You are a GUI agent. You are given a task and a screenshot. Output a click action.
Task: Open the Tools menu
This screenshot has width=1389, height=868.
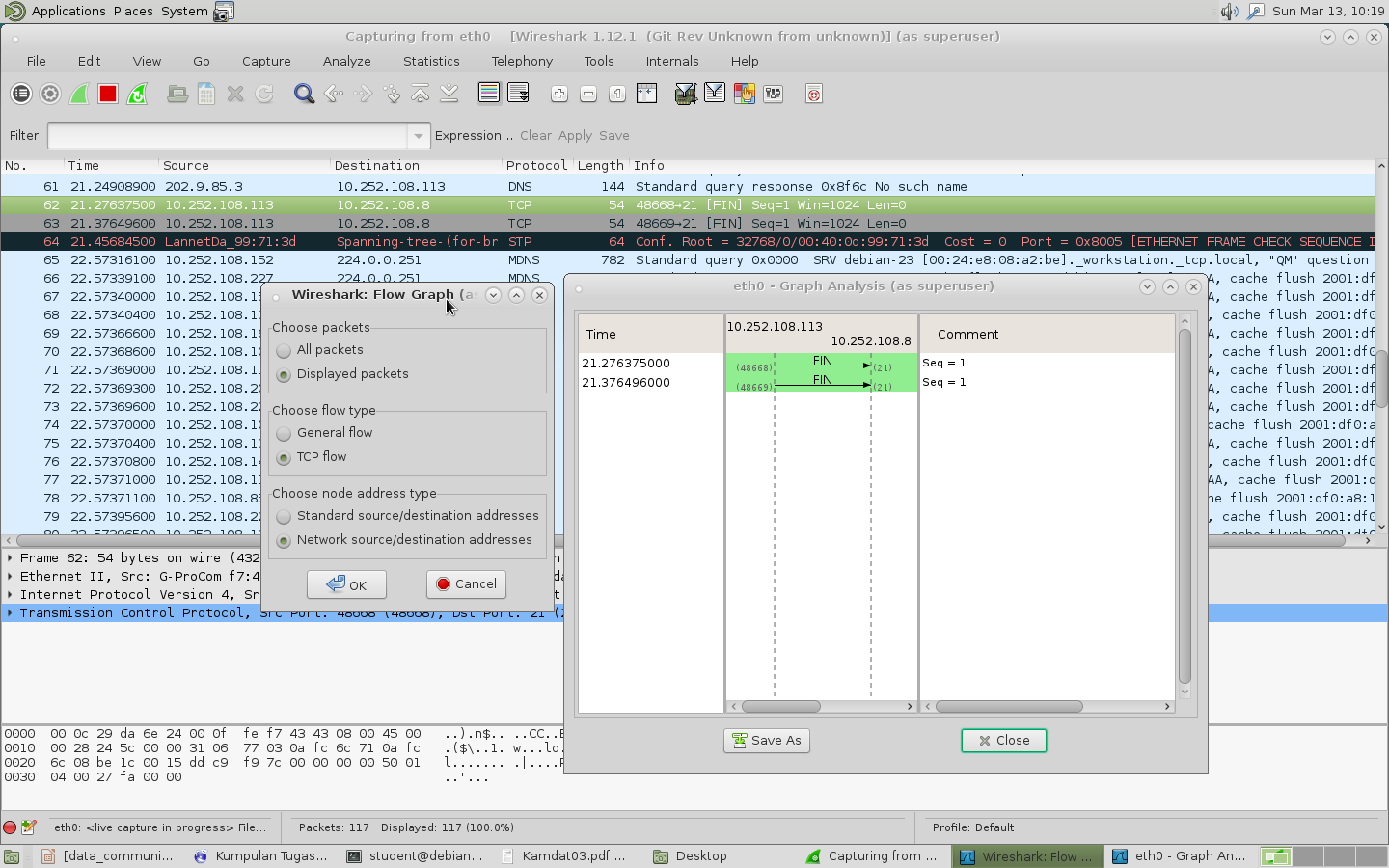[599, 61]
